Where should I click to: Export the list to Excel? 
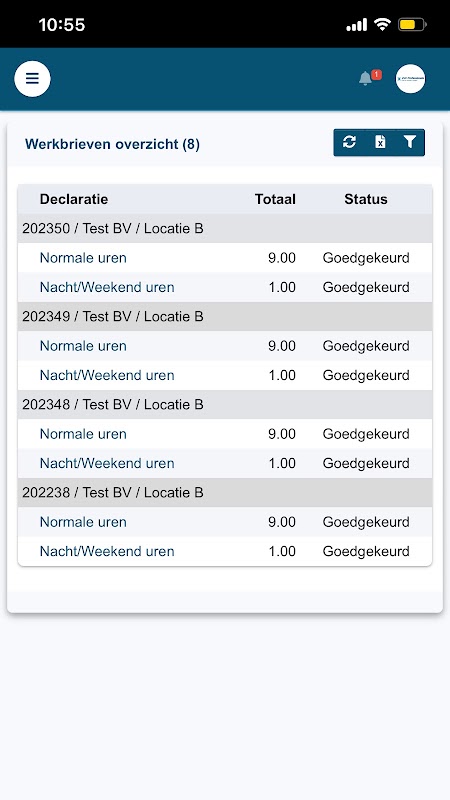[x=380, y=142]
